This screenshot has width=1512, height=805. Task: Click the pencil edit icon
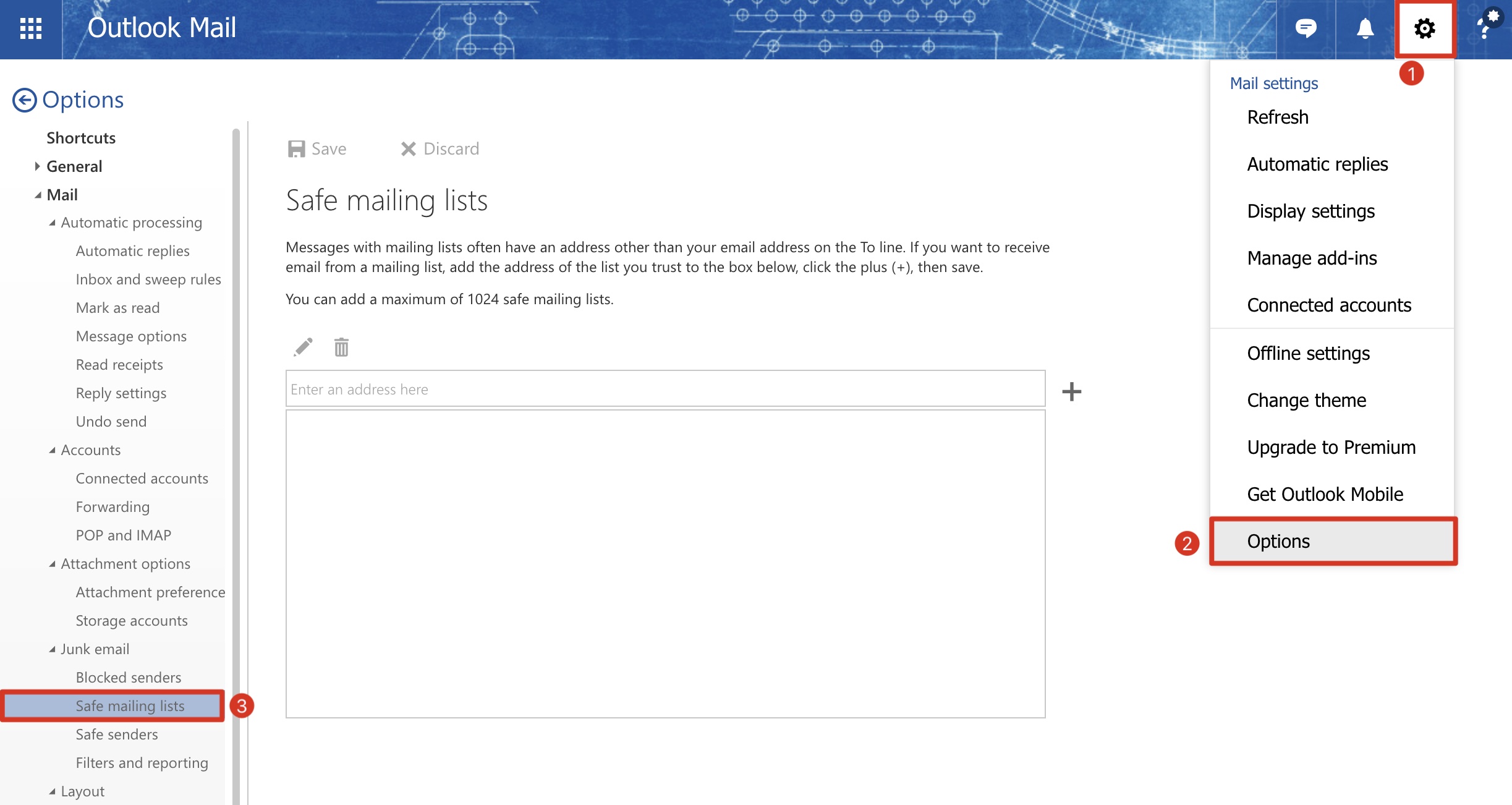pyautogui.click(x=303, y=347)
